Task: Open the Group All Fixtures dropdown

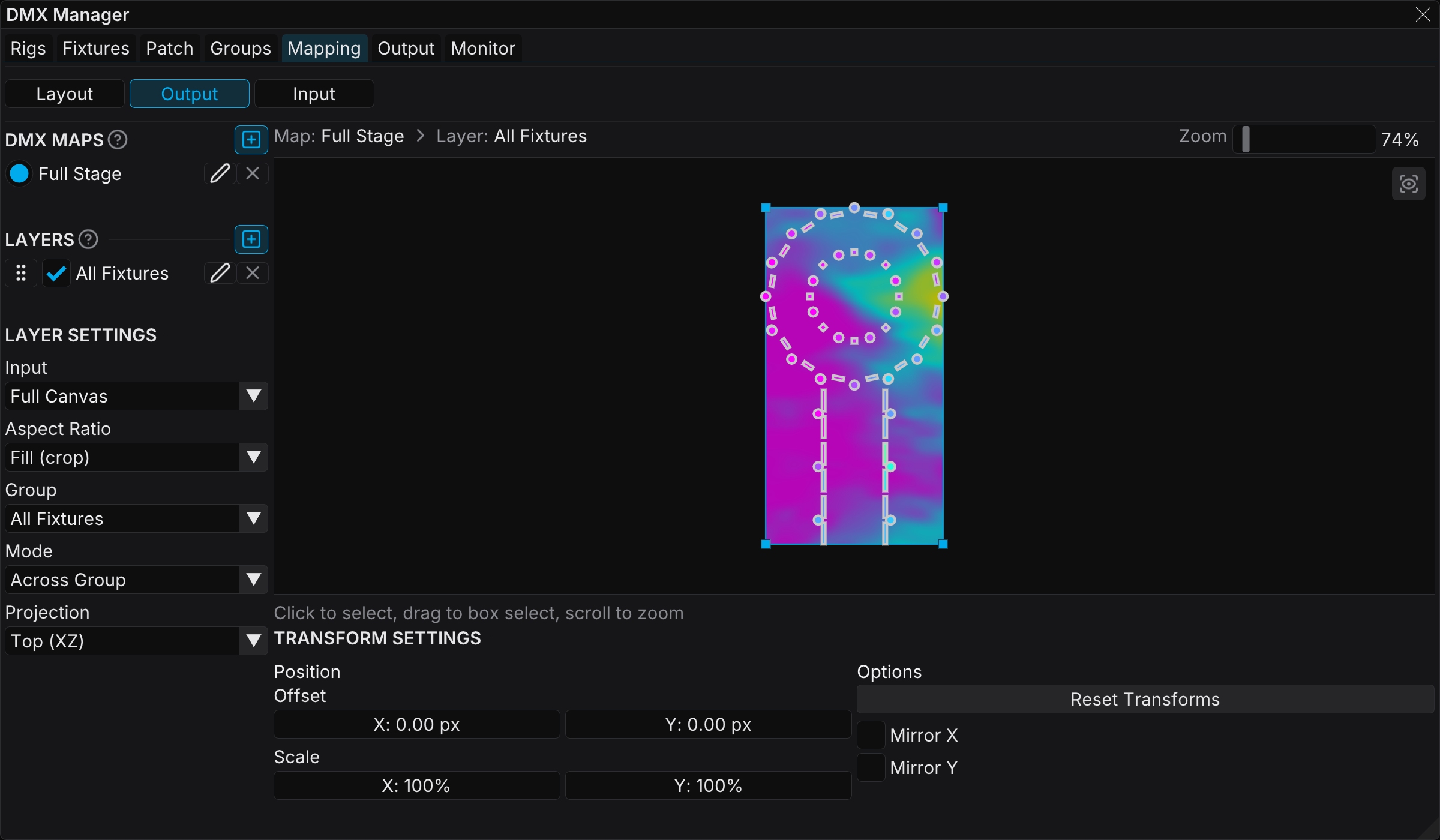Action: [x=136, y=518]
